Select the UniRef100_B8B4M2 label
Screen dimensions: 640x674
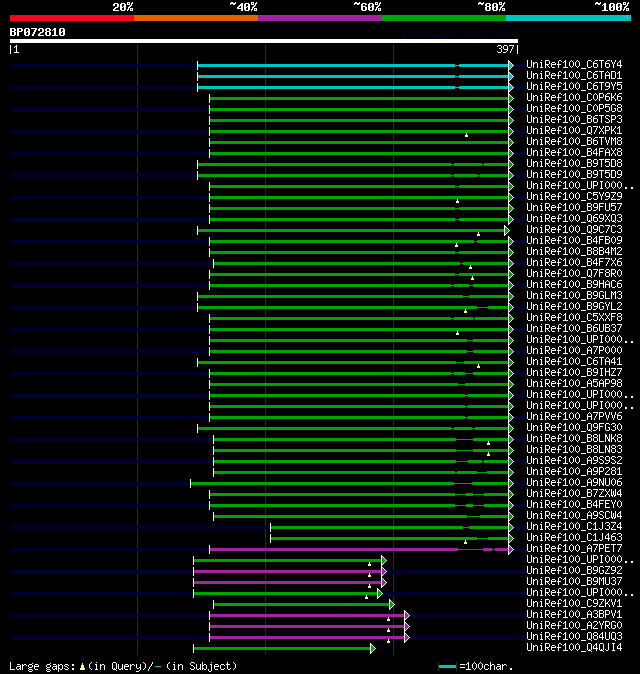pyautogui.click(x=574, y=251)
